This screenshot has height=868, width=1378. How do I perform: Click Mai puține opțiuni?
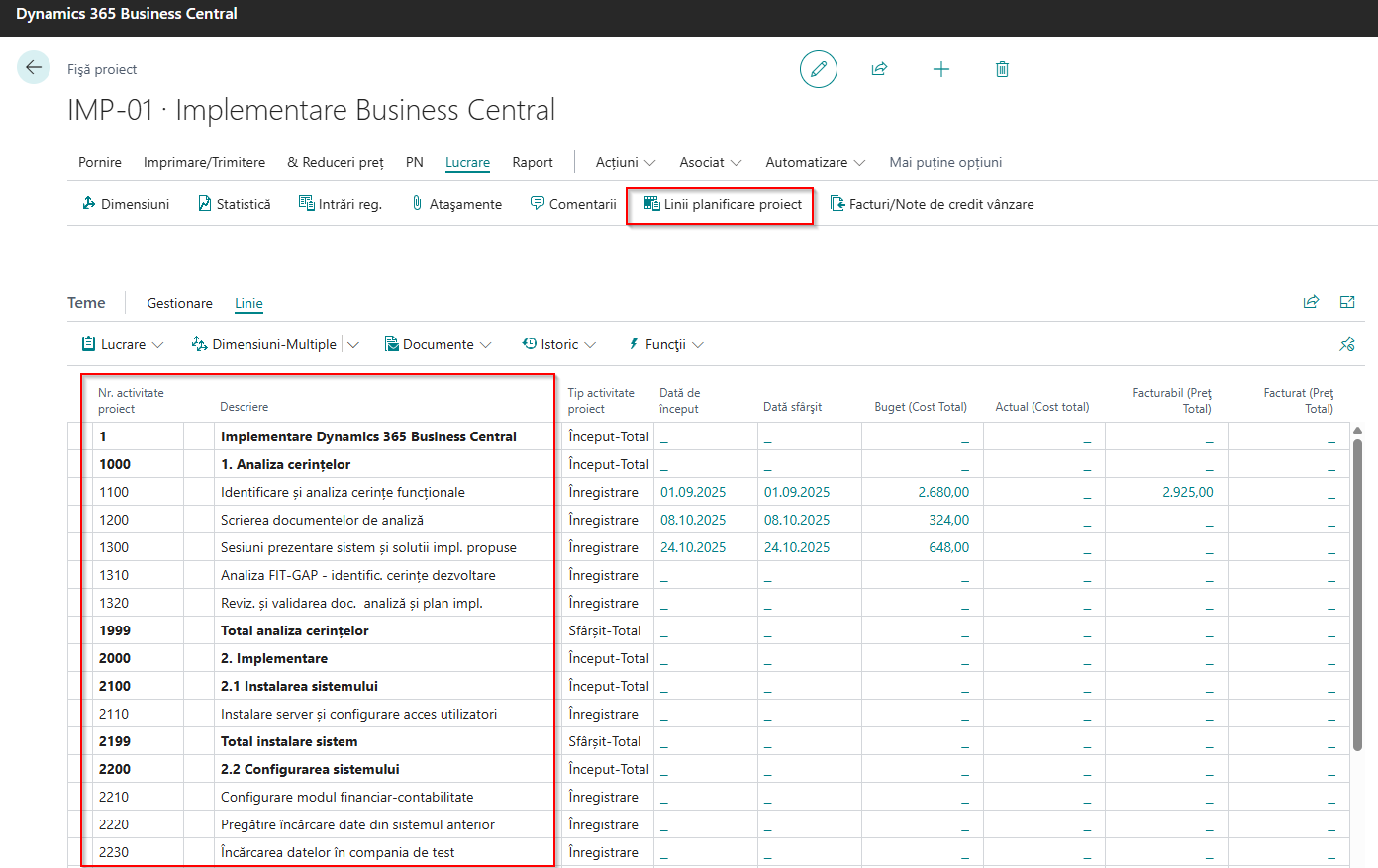coord(944,163)
